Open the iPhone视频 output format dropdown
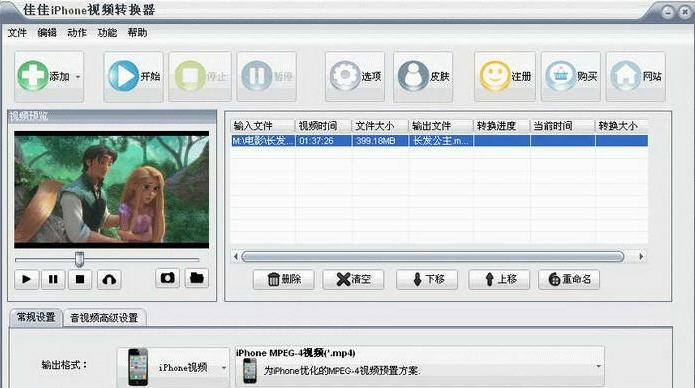695x388 pixels. (173, 367)
